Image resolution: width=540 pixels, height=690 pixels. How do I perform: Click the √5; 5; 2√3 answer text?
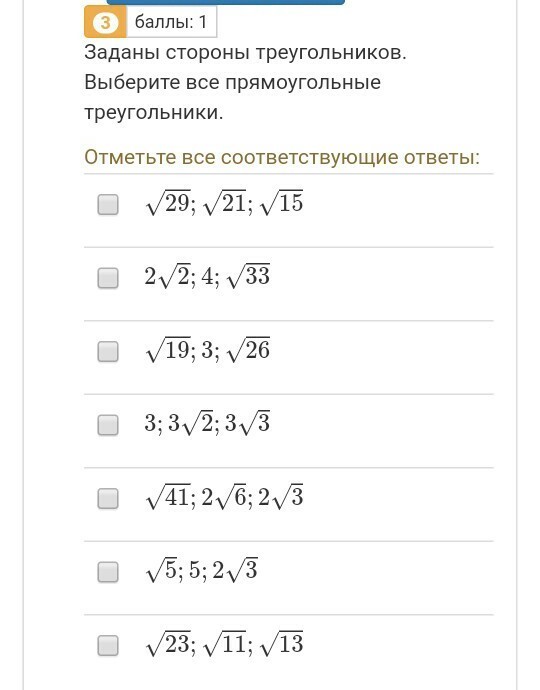pyautogui.click(x=202, y=570)
